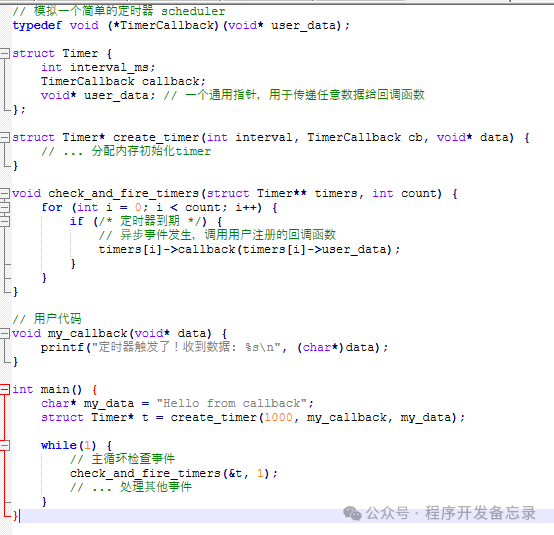
Task: Click the printf call in my_callback
Action: point(214,347)
